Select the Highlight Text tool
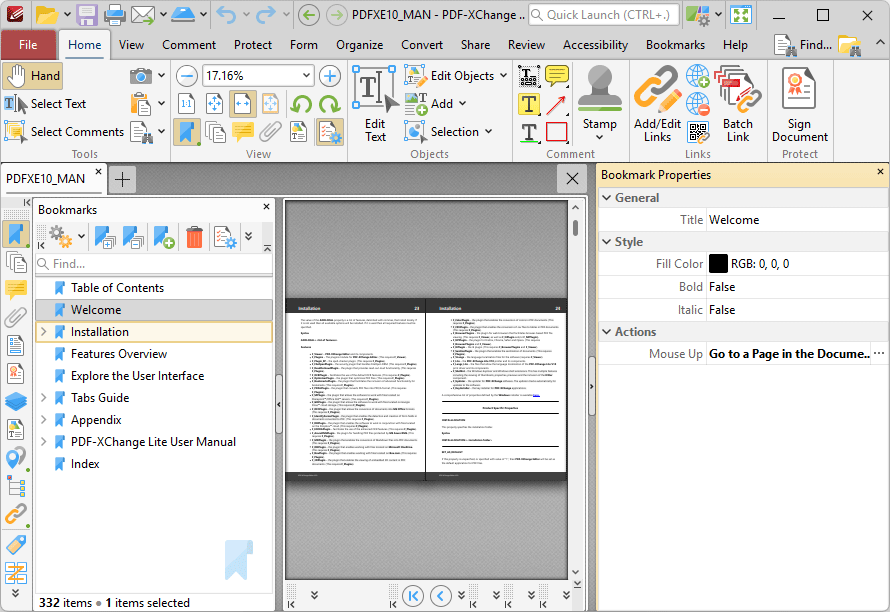The height and width of the screenshot is (612, 890). point(529,104)
